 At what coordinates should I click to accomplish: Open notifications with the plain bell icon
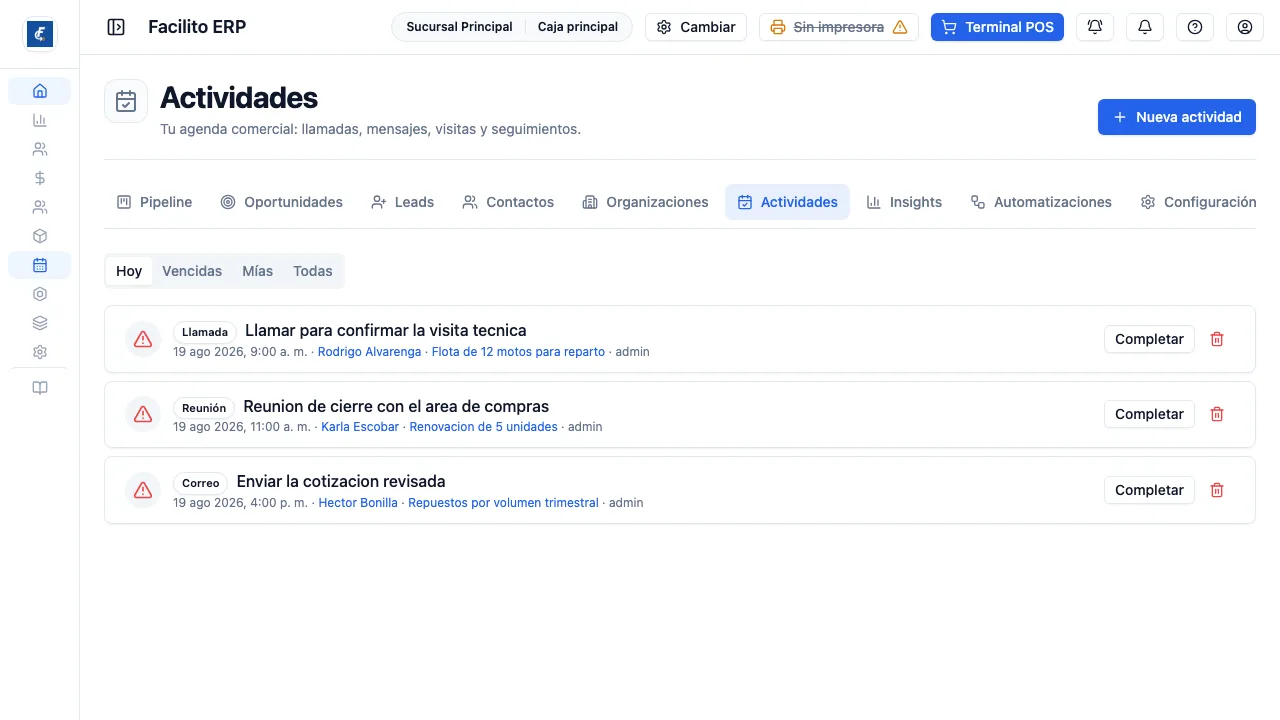point(1145,27)
